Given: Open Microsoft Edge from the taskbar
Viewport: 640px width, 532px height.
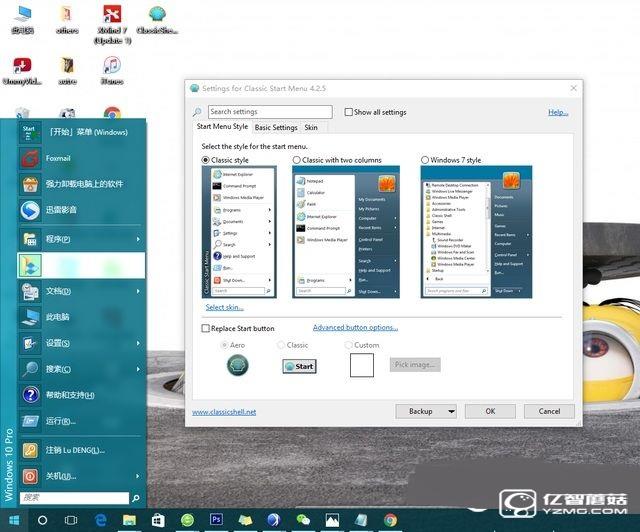Looking at the screenshot, I should pos(100,520).
